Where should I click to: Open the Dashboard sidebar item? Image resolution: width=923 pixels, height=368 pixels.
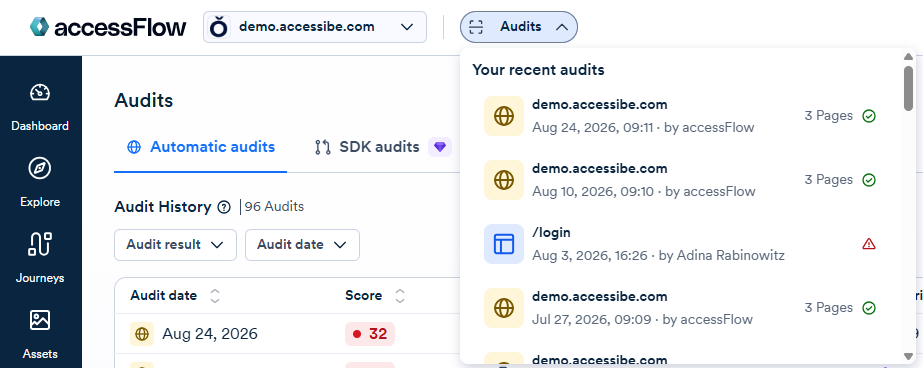click(40, 107)
